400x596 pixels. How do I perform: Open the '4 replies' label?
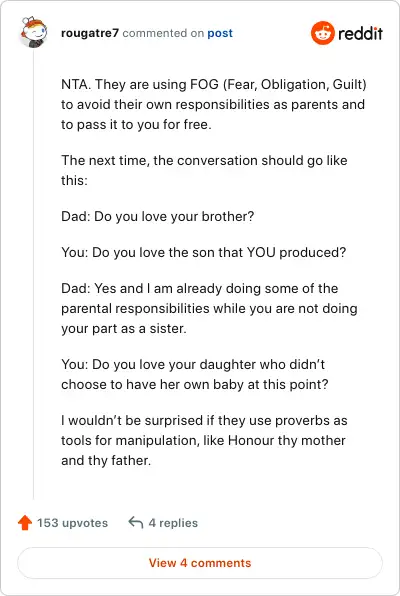coord(173,523)
